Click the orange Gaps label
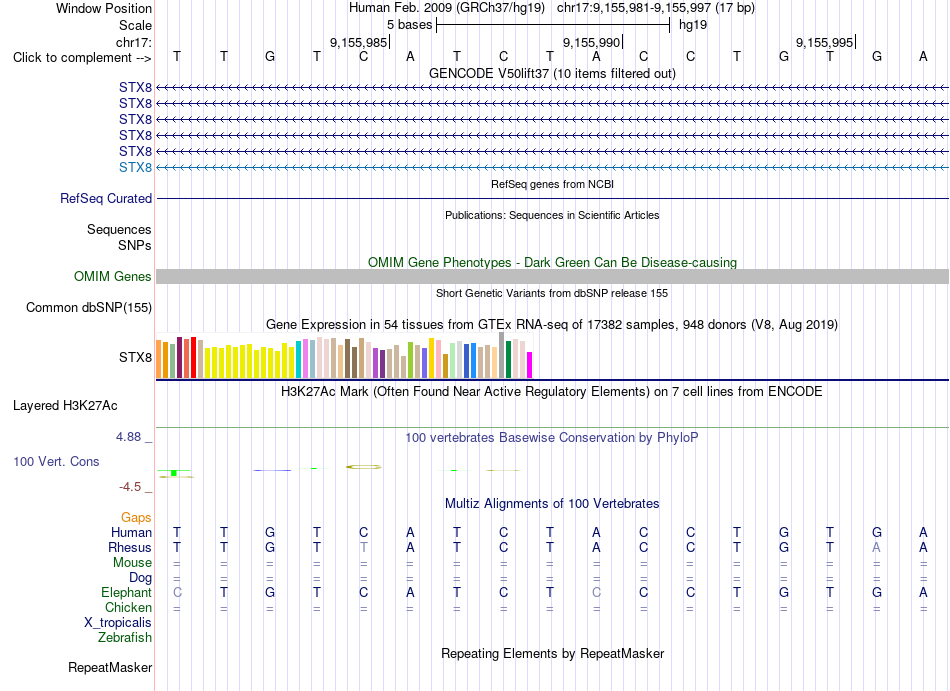Viewport: 950px width, 691px height. [136, 517]
